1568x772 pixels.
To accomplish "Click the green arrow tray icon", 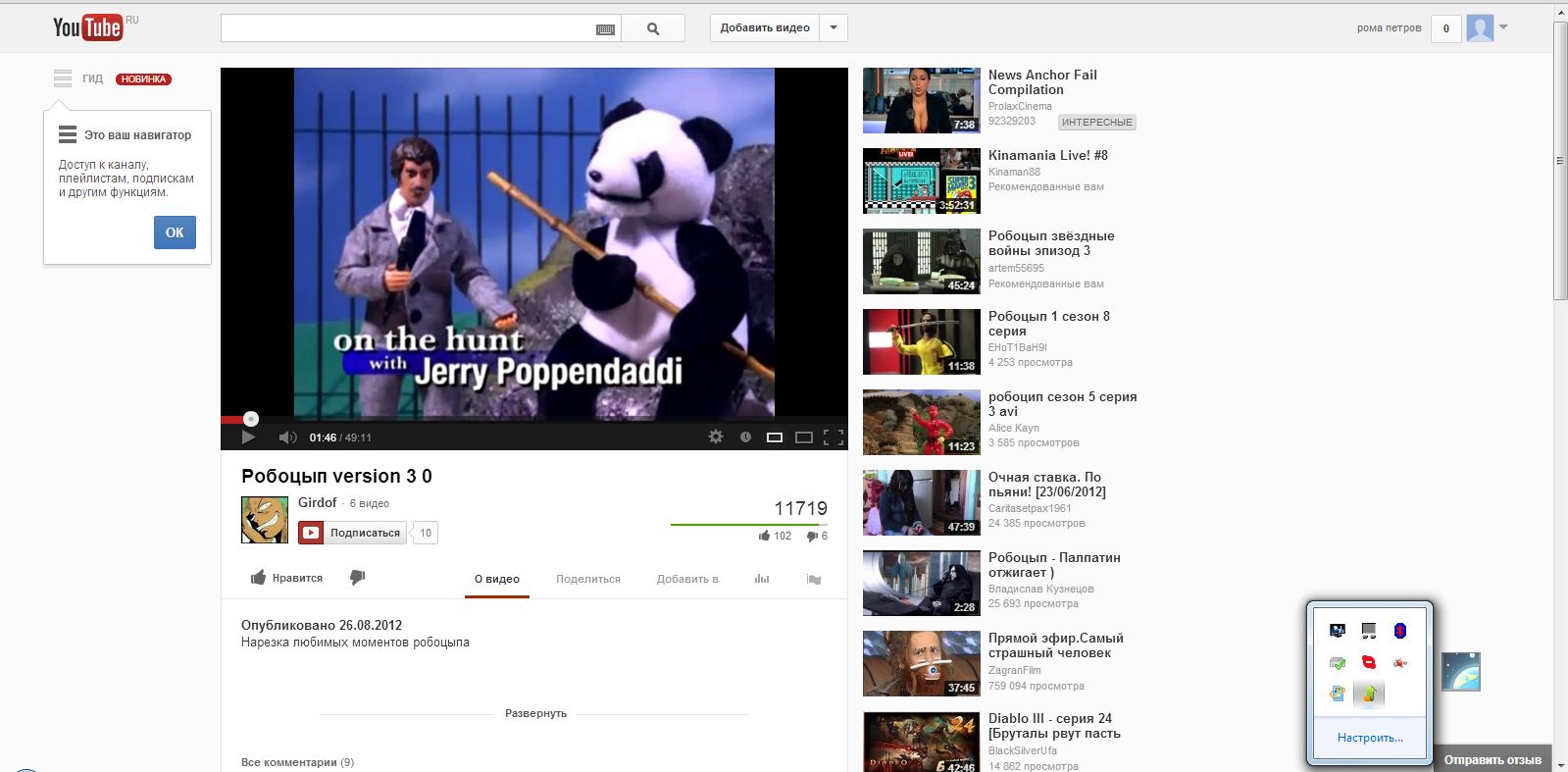I will click(1369, 694).
